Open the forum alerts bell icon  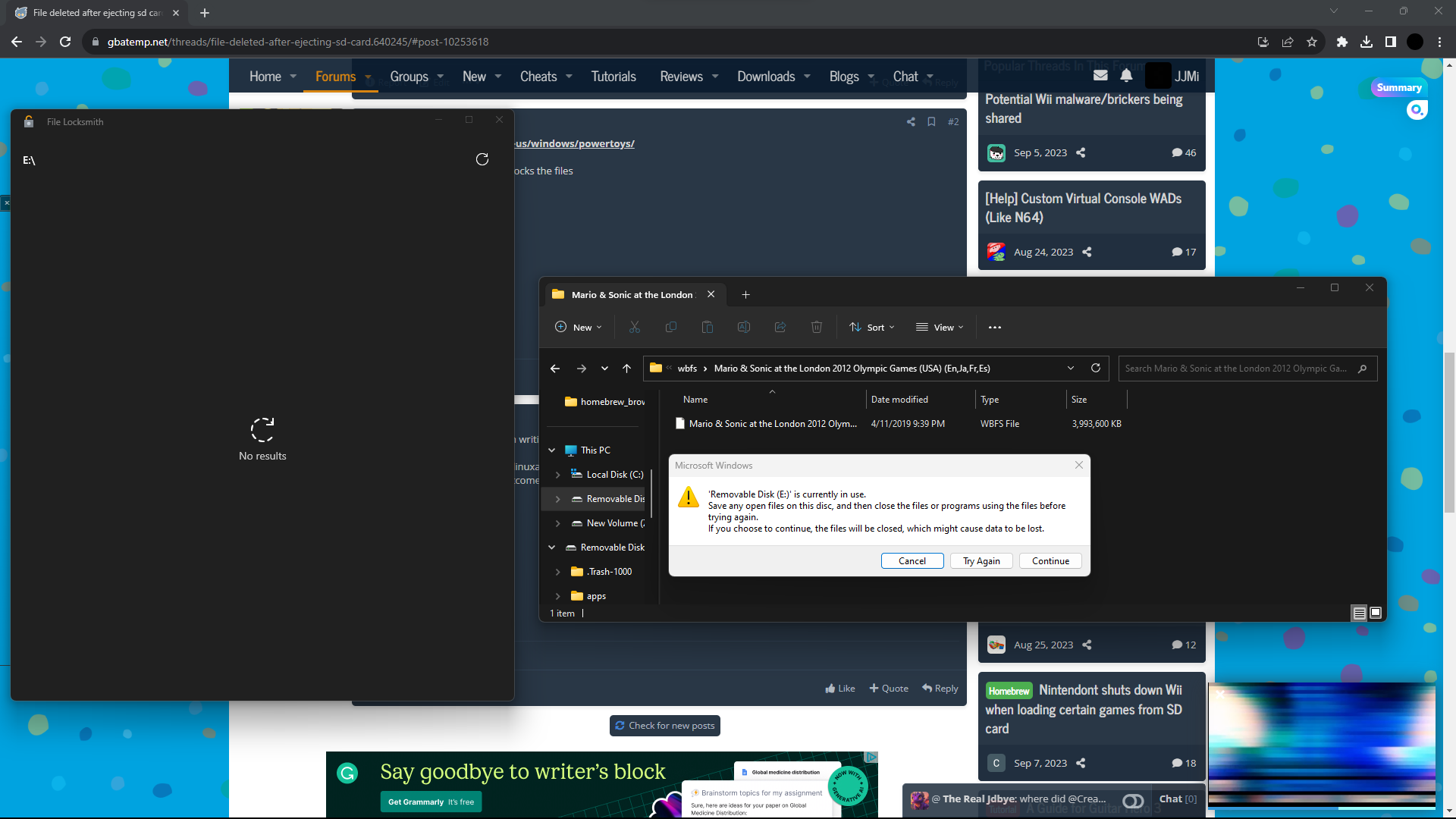click(1126, 76)
